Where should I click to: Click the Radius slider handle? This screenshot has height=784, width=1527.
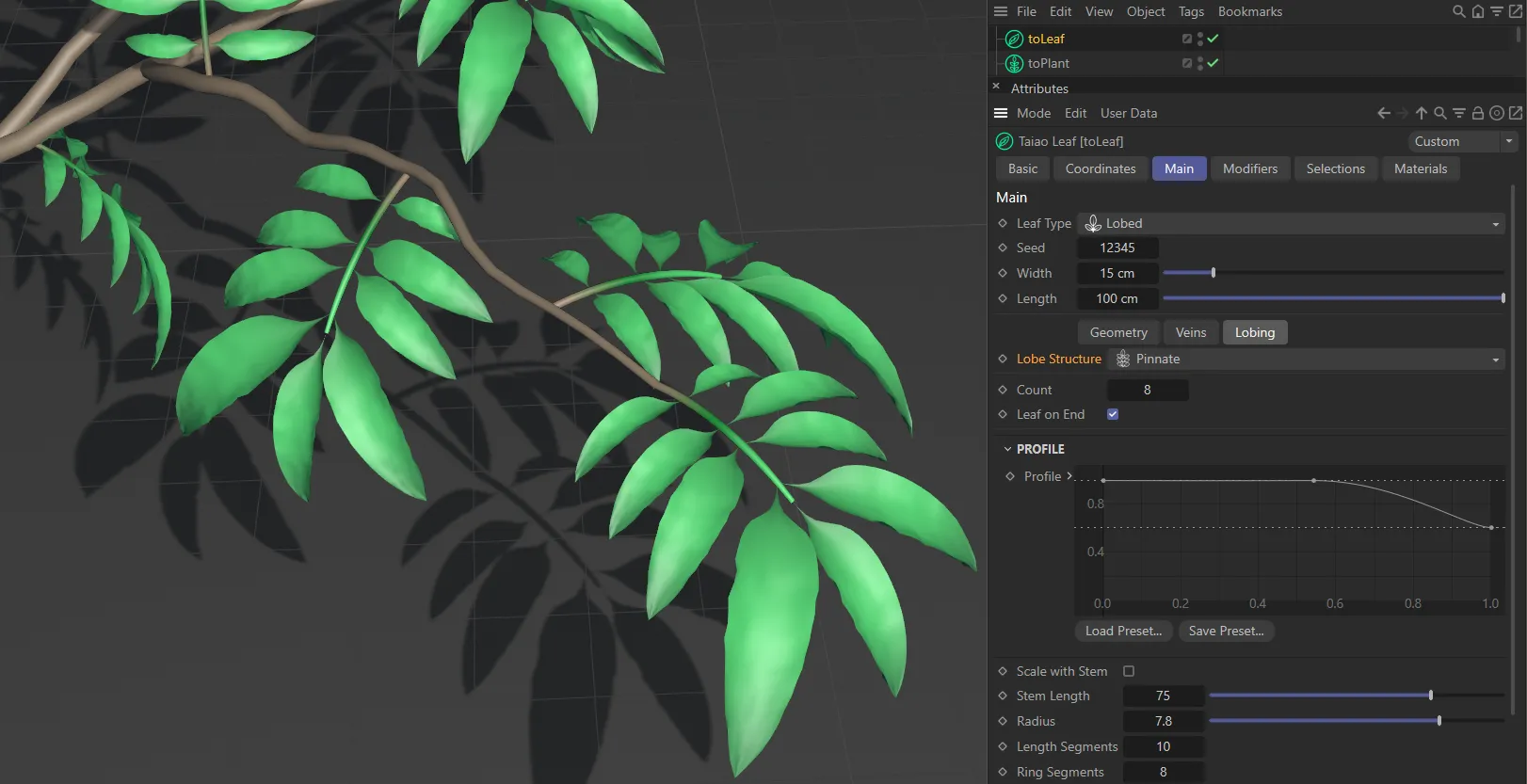(x=1439, y=721)
